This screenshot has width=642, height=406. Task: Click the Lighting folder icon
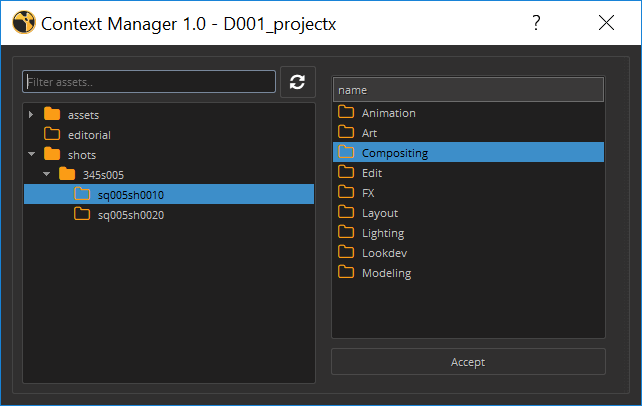(x=347, y=233)
